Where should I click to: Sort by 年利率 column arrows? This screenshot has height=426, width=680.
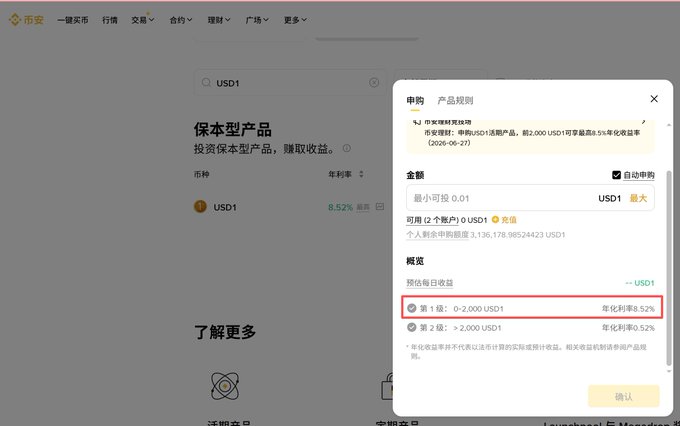[361, 174]
